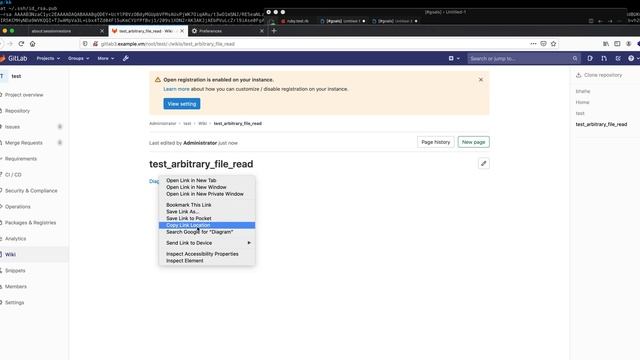
Task: Click the tracking protection shield icon
Action: point(85,44)
